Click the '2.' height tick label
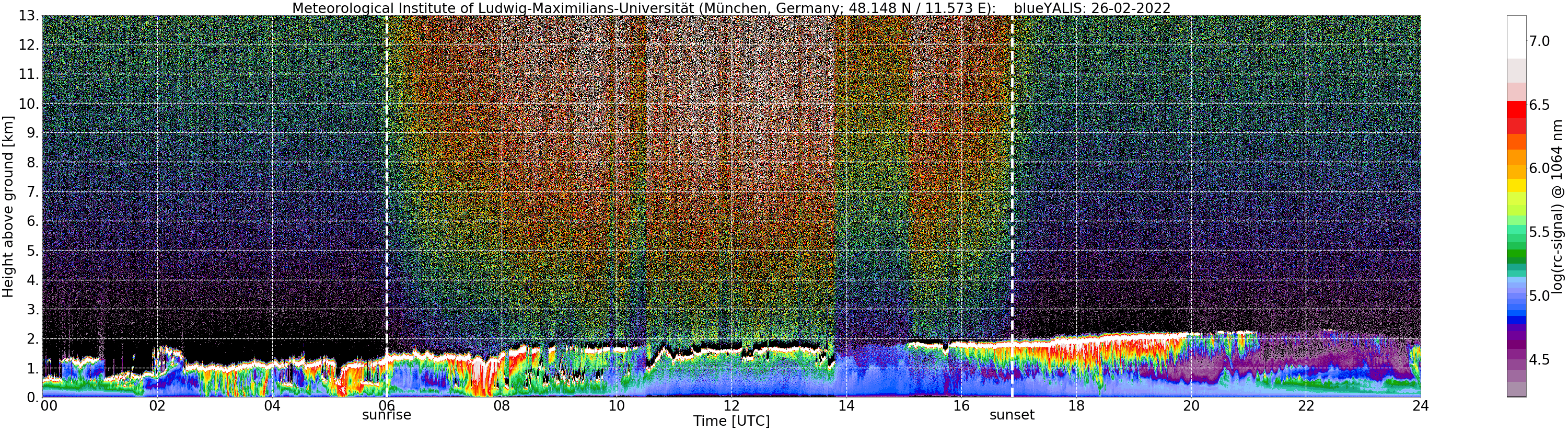 tap(33, 338)
